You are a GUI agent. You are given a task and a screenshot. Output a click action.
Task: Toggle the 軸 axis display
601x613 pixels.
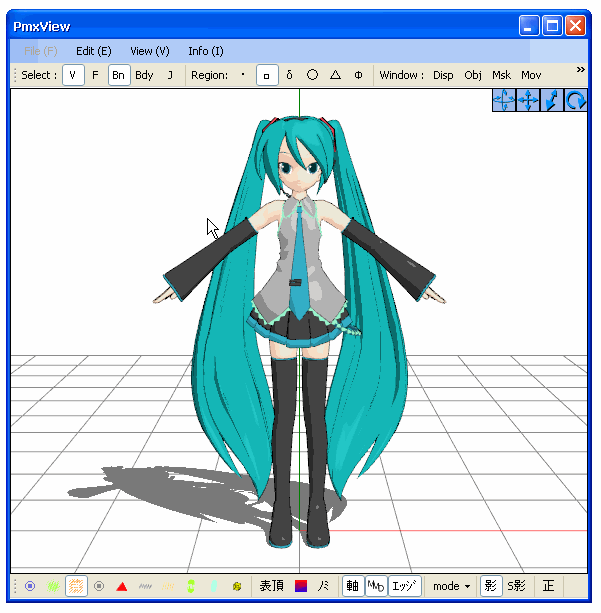353,586
